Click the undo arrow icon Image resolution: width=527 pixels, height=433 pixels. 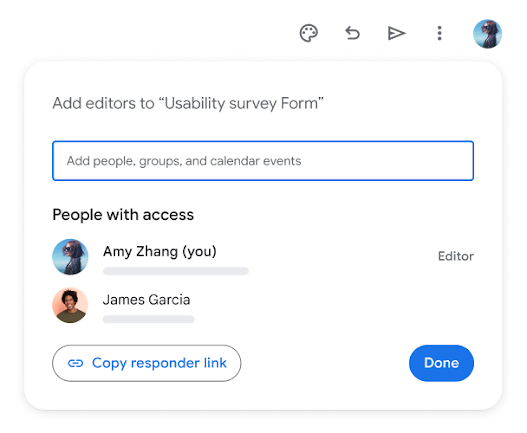[x=353, y=33]
